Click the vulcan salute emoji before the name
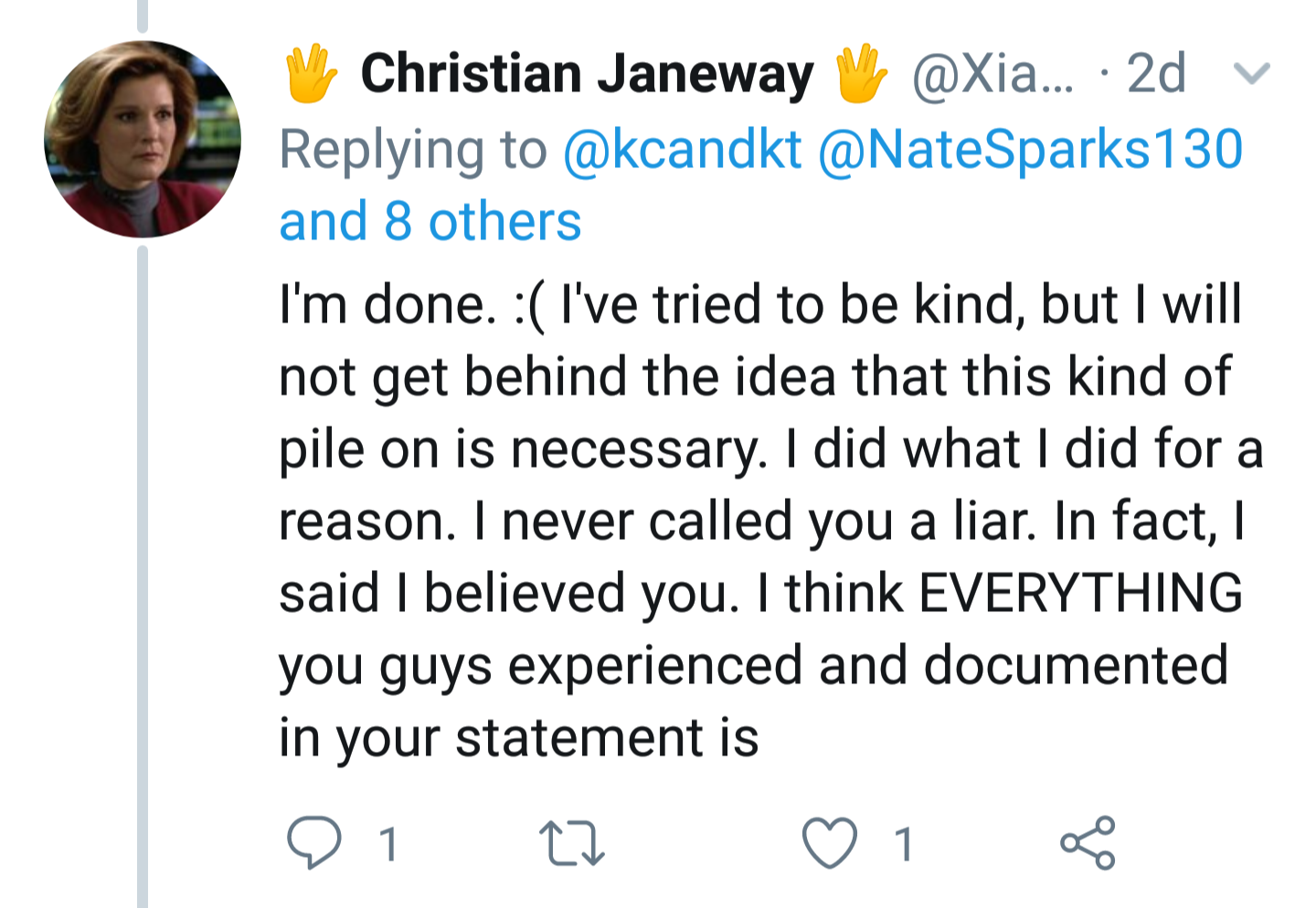This screenshot has width=1316, height=908. coord(311,74)
